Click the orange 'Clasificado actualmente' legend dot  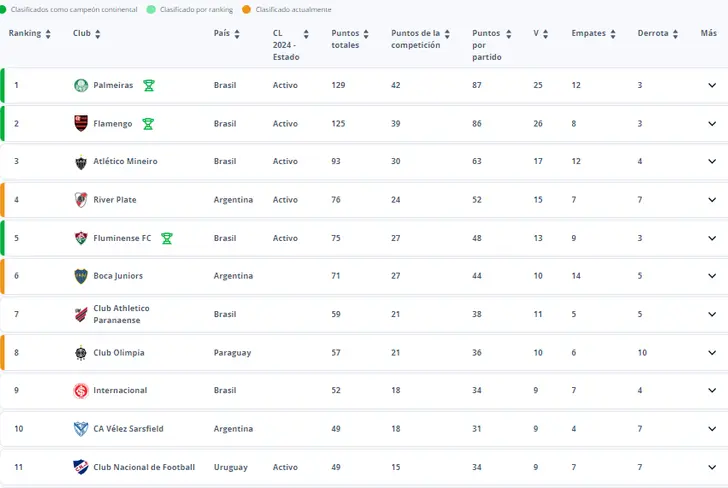click(x=247, y=9)
